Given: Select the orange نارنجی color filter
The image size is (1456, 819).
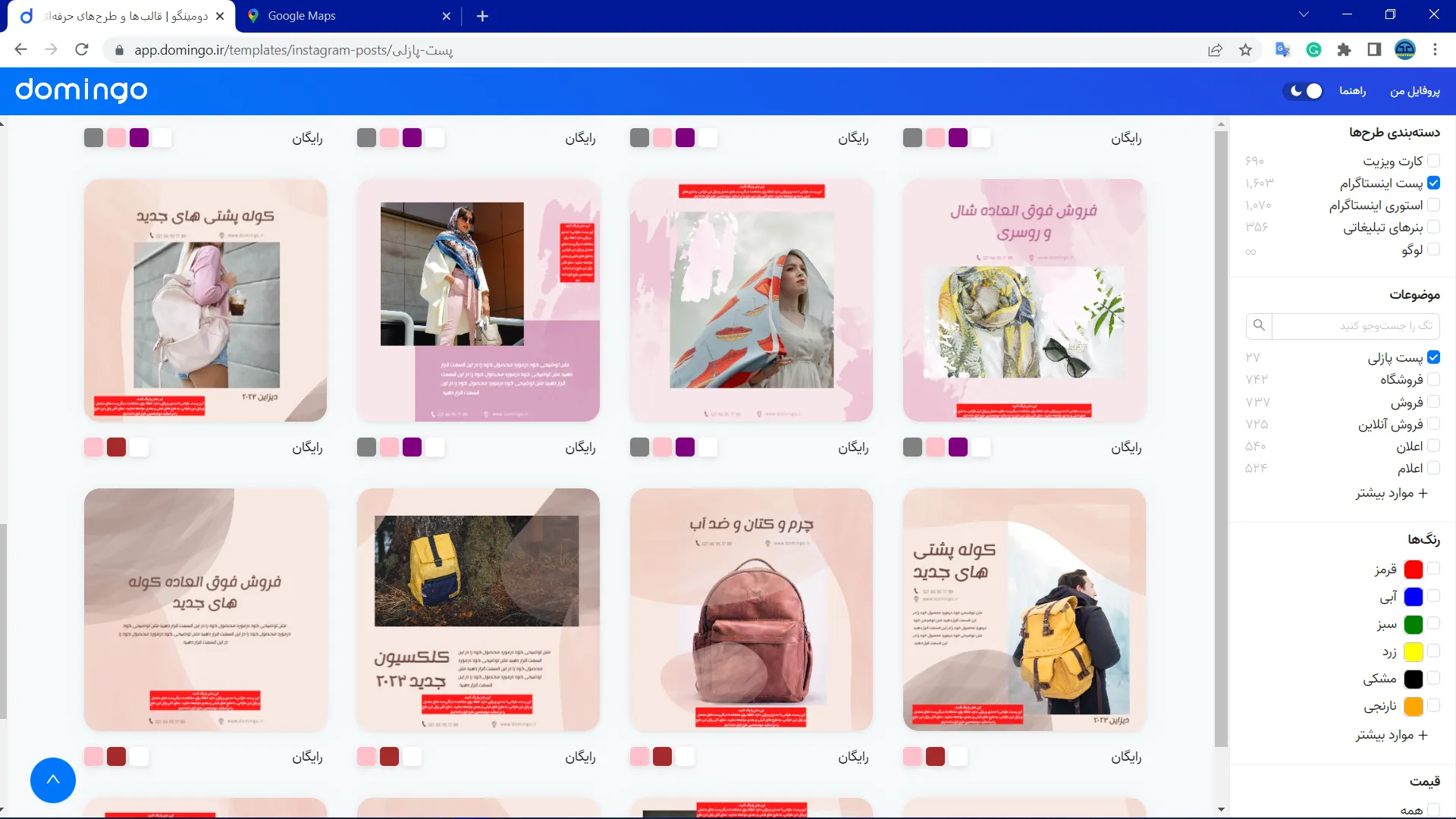Looking at the screenshot, I should pos(1433,705).
